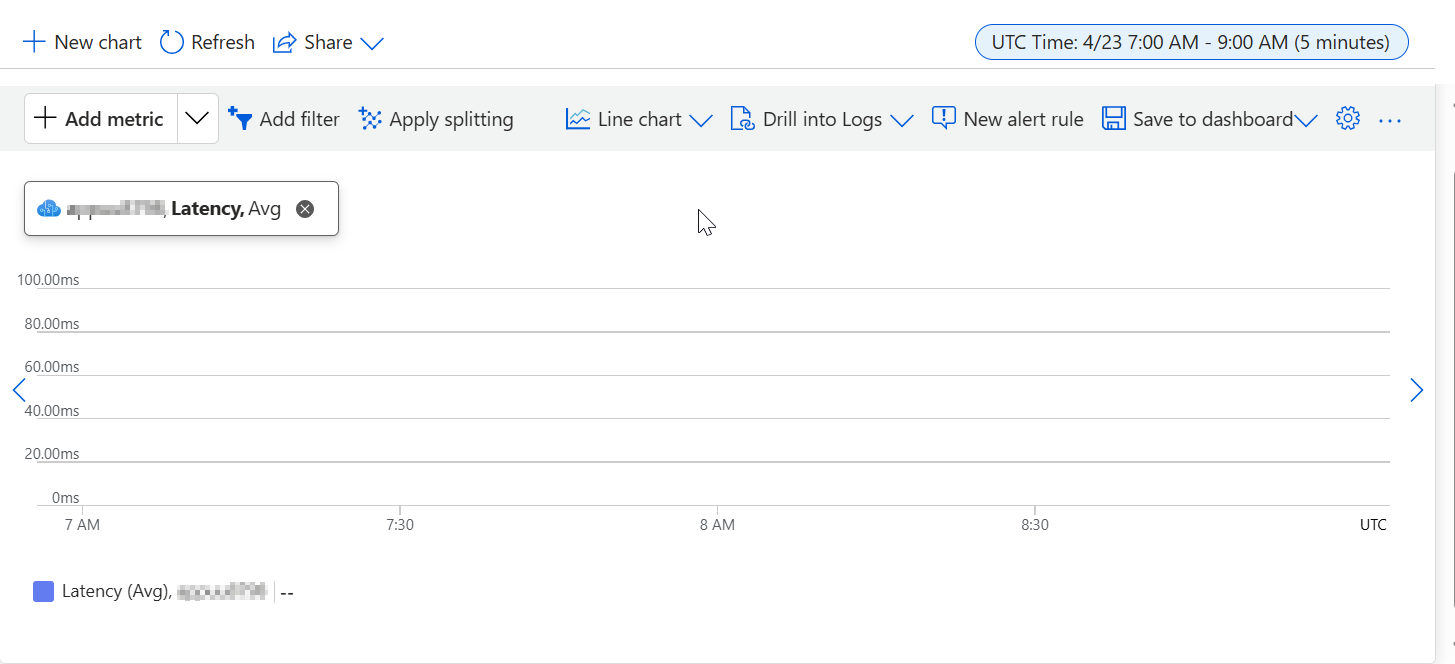1455x664 pixels.
Task: Click the New alert rule icon
Action: coord(944,119)
